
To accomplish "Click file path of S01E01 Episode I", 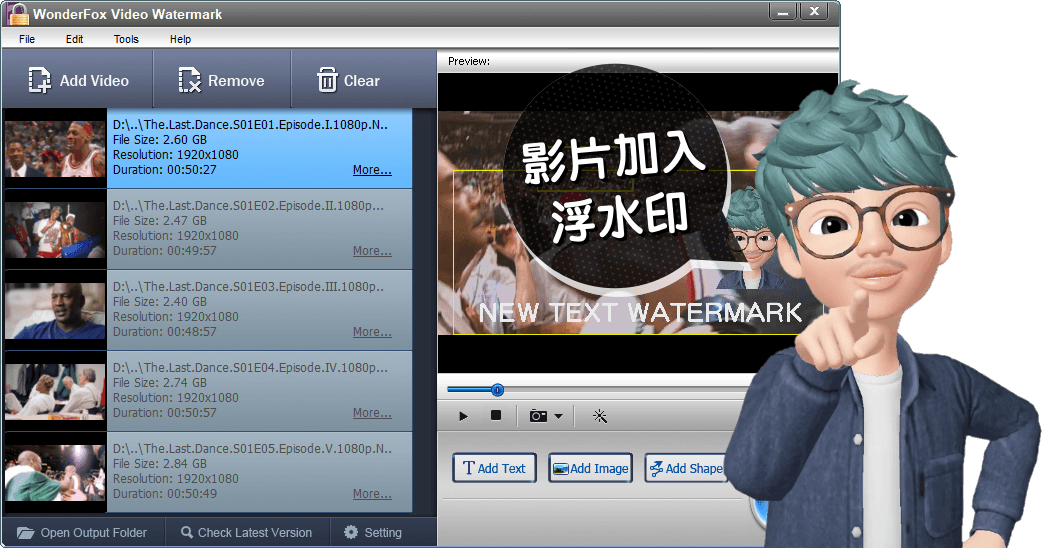I will click(x=251, y=125).
